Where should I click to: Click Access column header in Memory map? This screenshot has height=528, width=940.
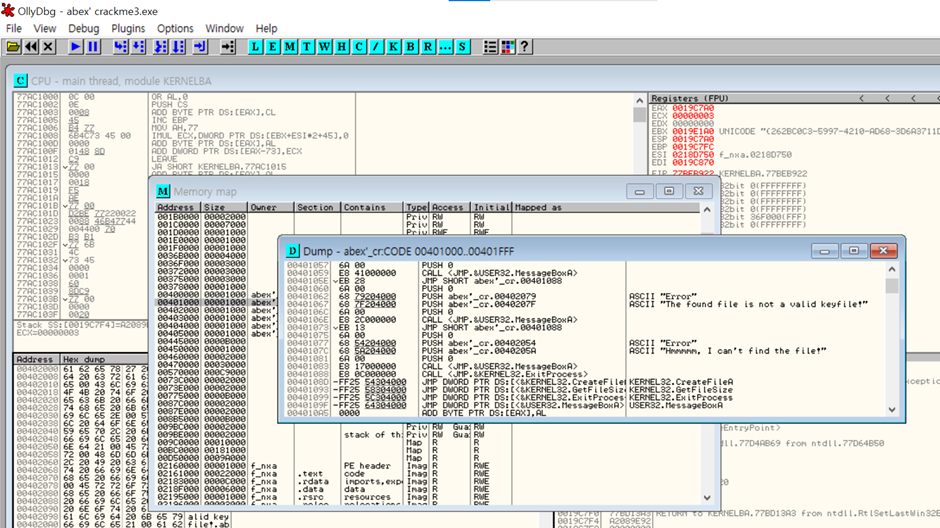[450, 207]
